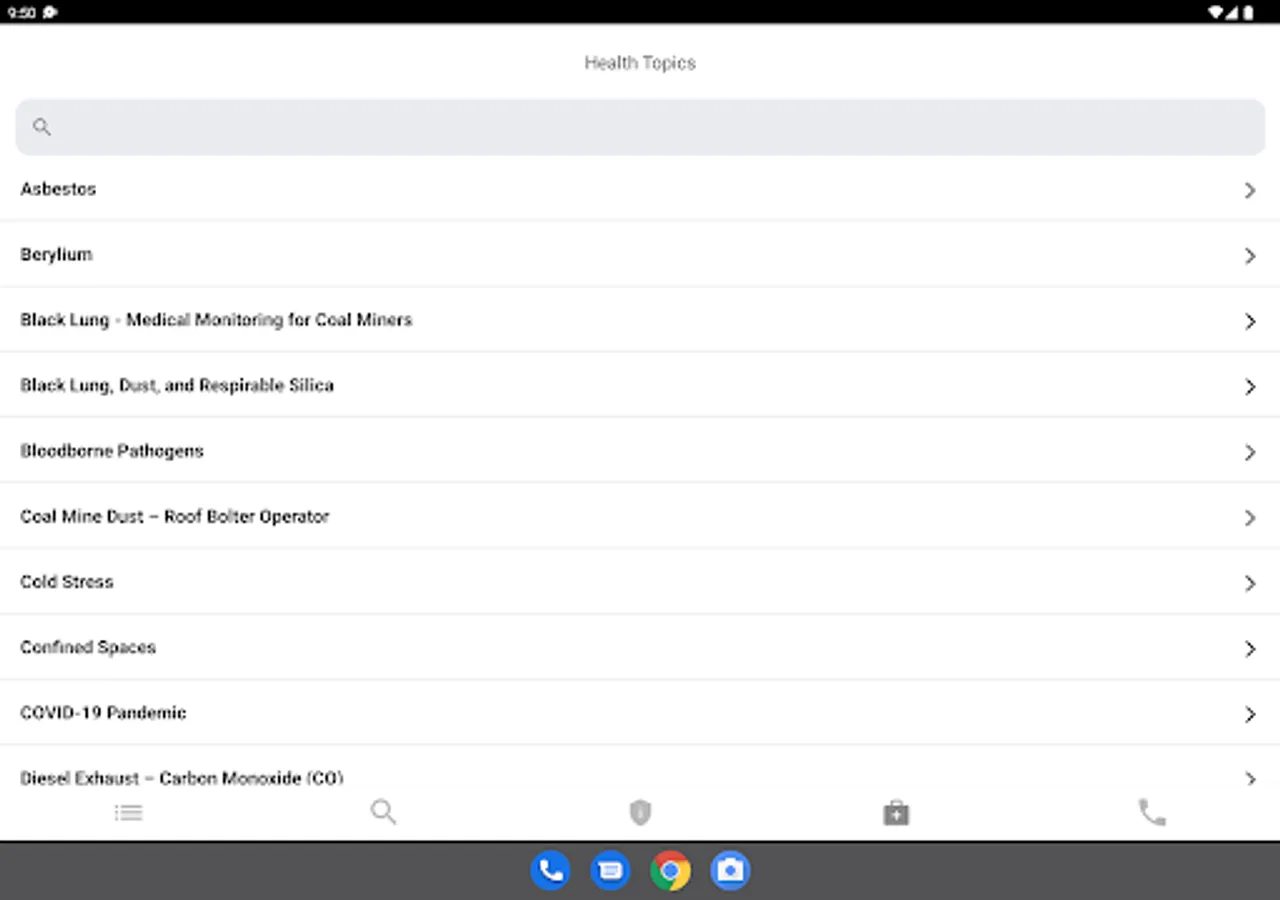
Task: Open the Bloodborne Pathogens topic
Action: pos(640,451)
